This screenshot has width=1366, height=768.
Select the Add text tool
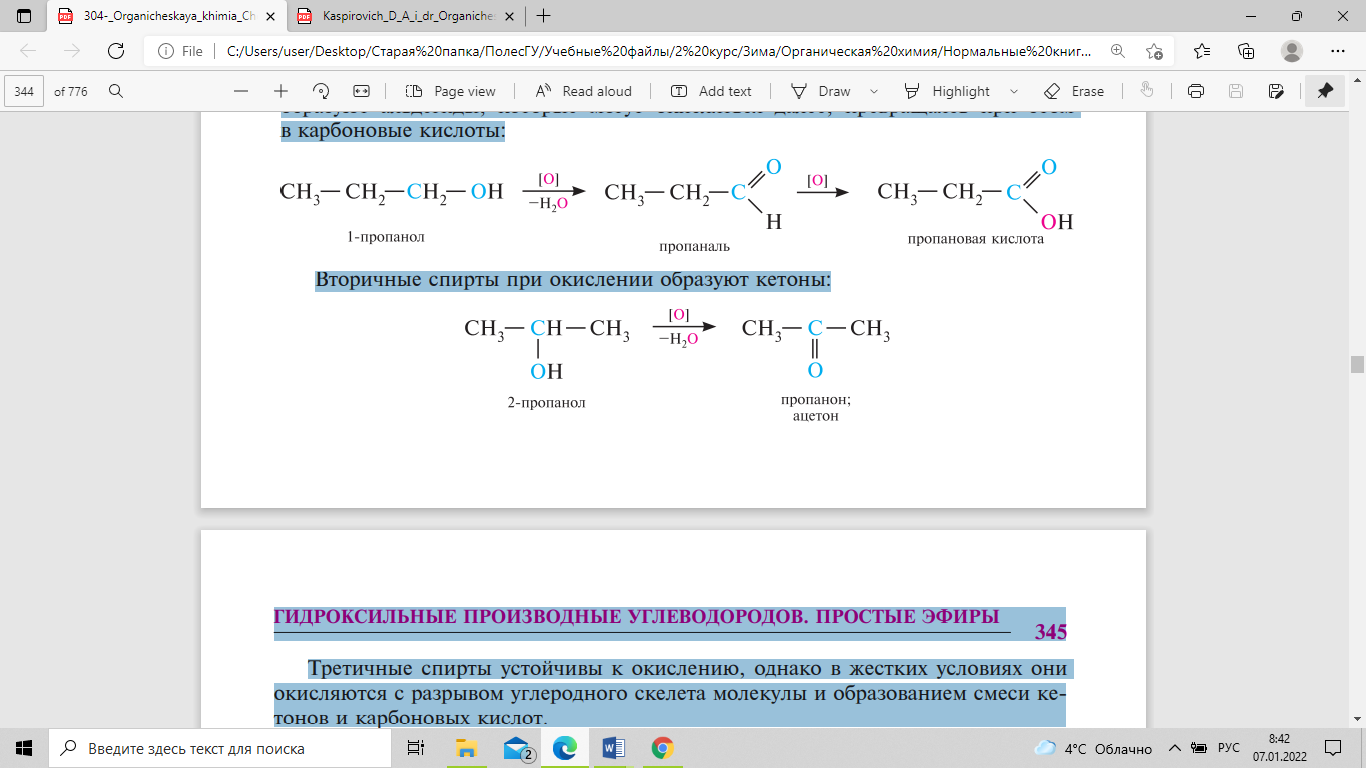[711, 91]
